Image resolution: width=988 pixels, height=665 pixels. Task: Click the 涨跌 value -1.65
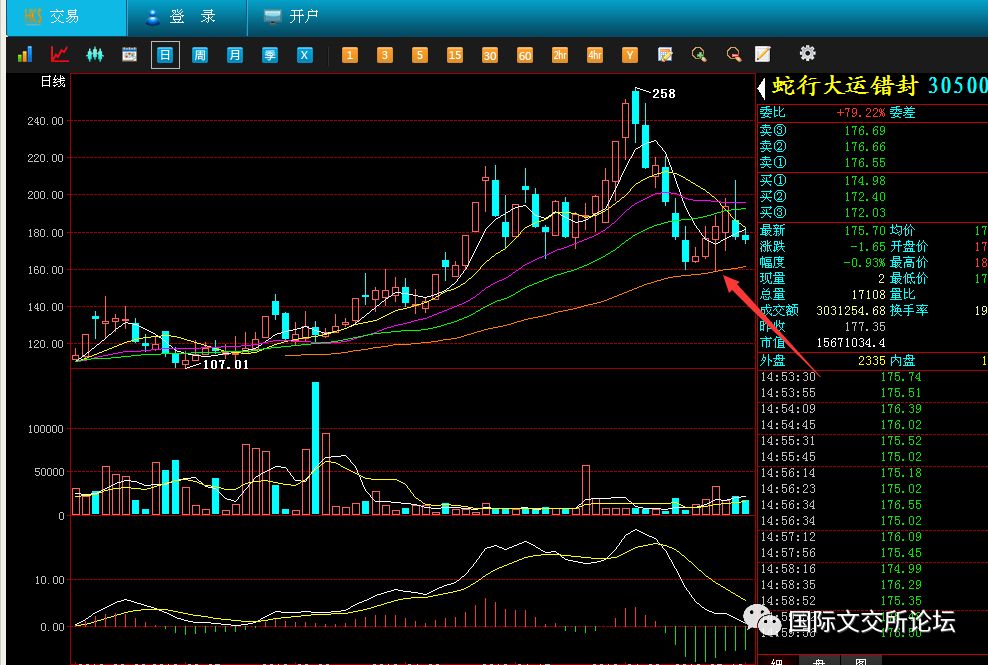(868, 246)
